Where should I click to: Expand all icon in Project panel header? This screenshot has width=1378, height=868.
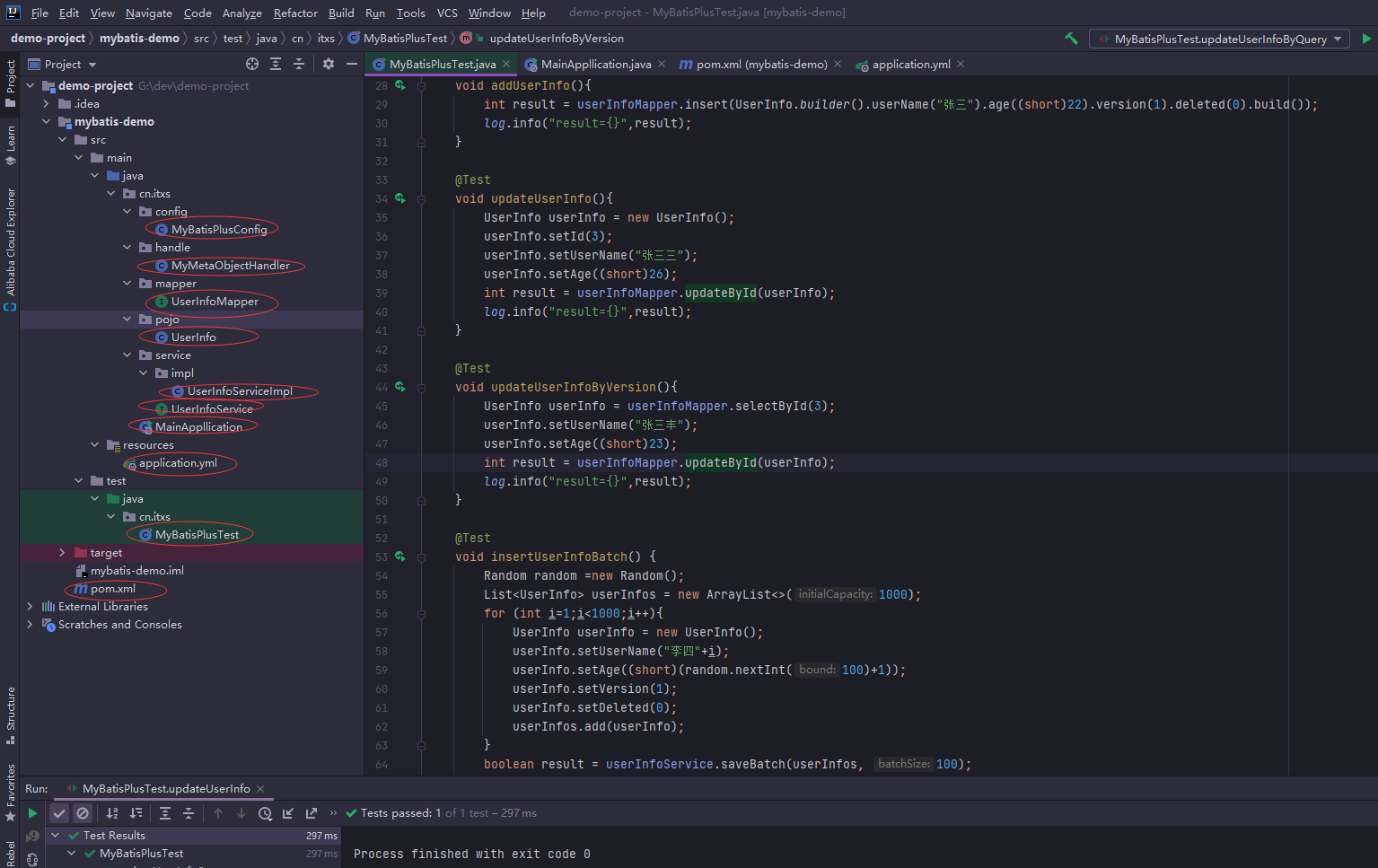click(x=276, y=64)
